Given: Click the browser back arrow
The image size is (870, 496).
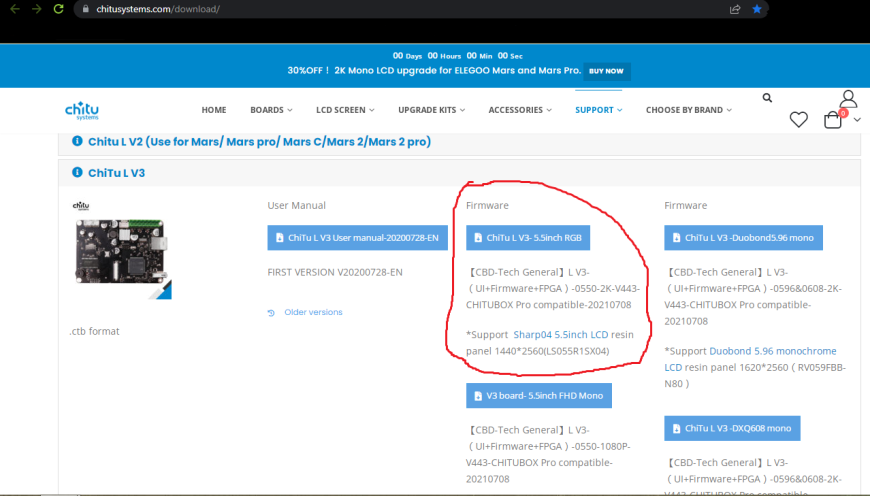Looking at the screenshot, I should (x=15, y=9).
